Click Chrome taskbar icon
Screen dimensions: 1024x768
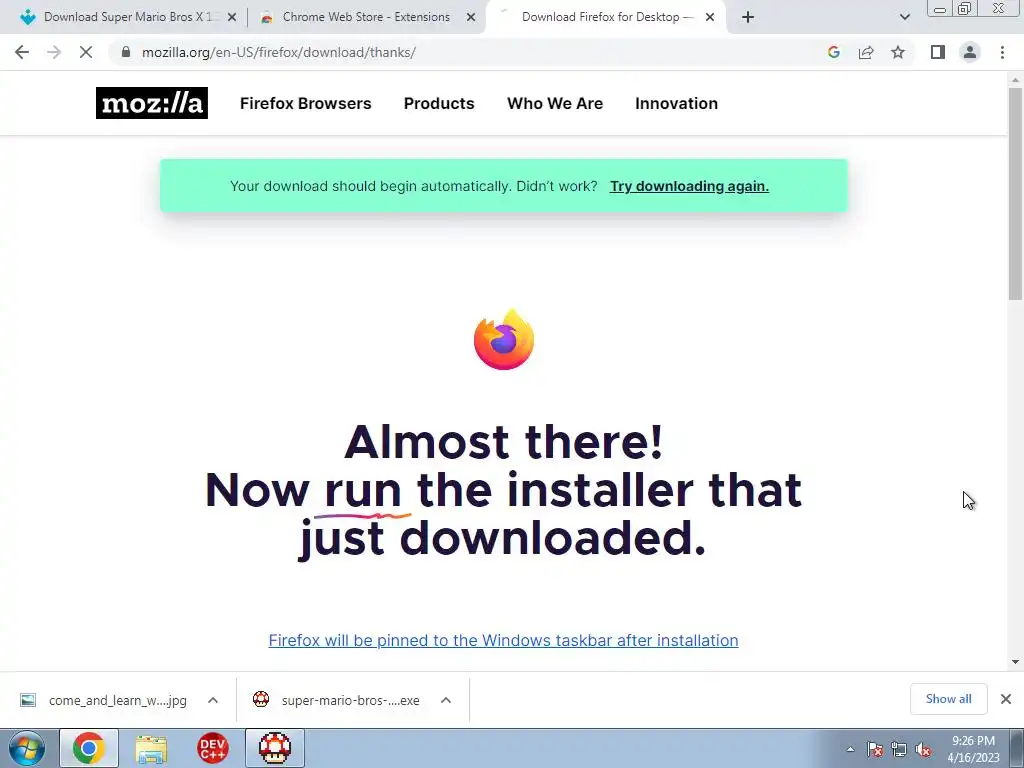89,748
